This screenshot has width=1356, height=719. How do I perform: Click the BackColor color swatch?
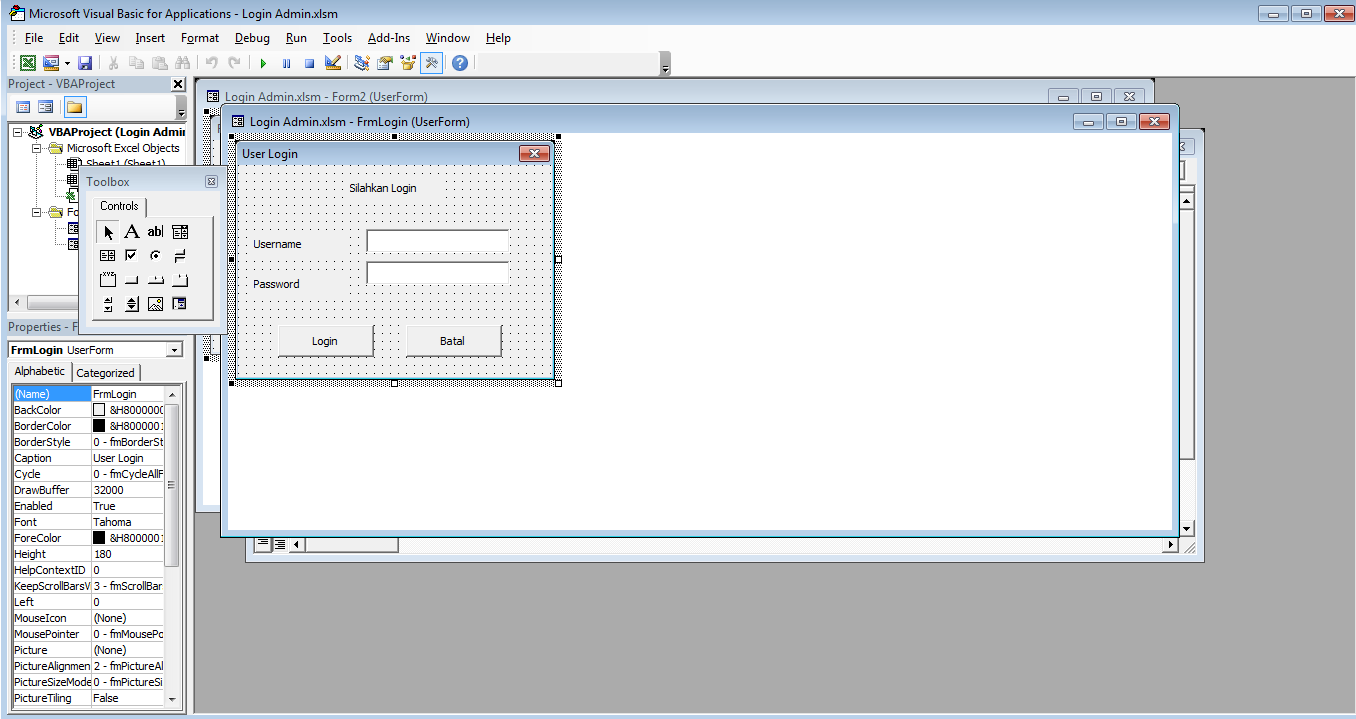tap(99, 410)
